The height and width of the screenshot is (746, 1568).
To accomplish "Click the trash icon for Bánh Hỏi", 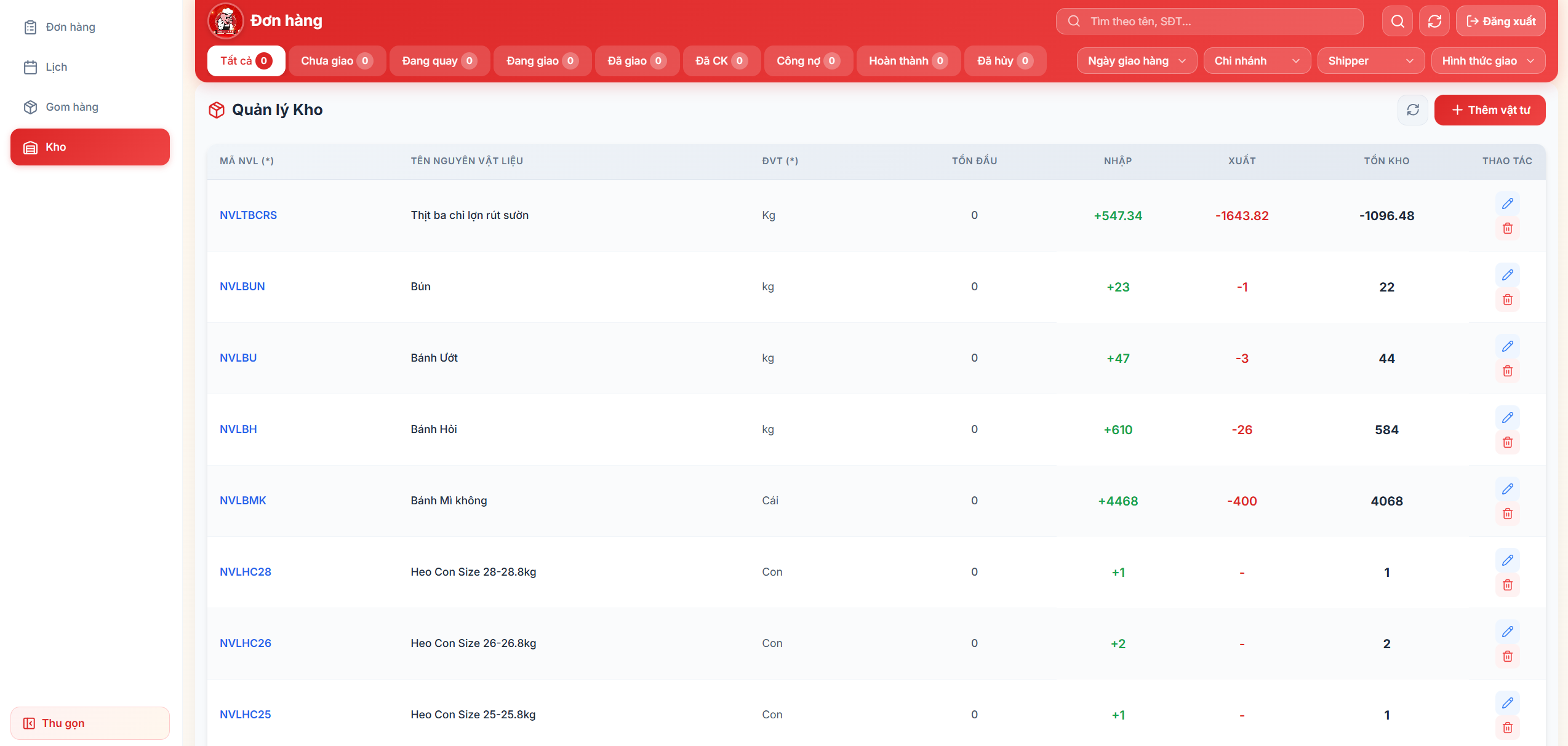I will pos(1507,442).
